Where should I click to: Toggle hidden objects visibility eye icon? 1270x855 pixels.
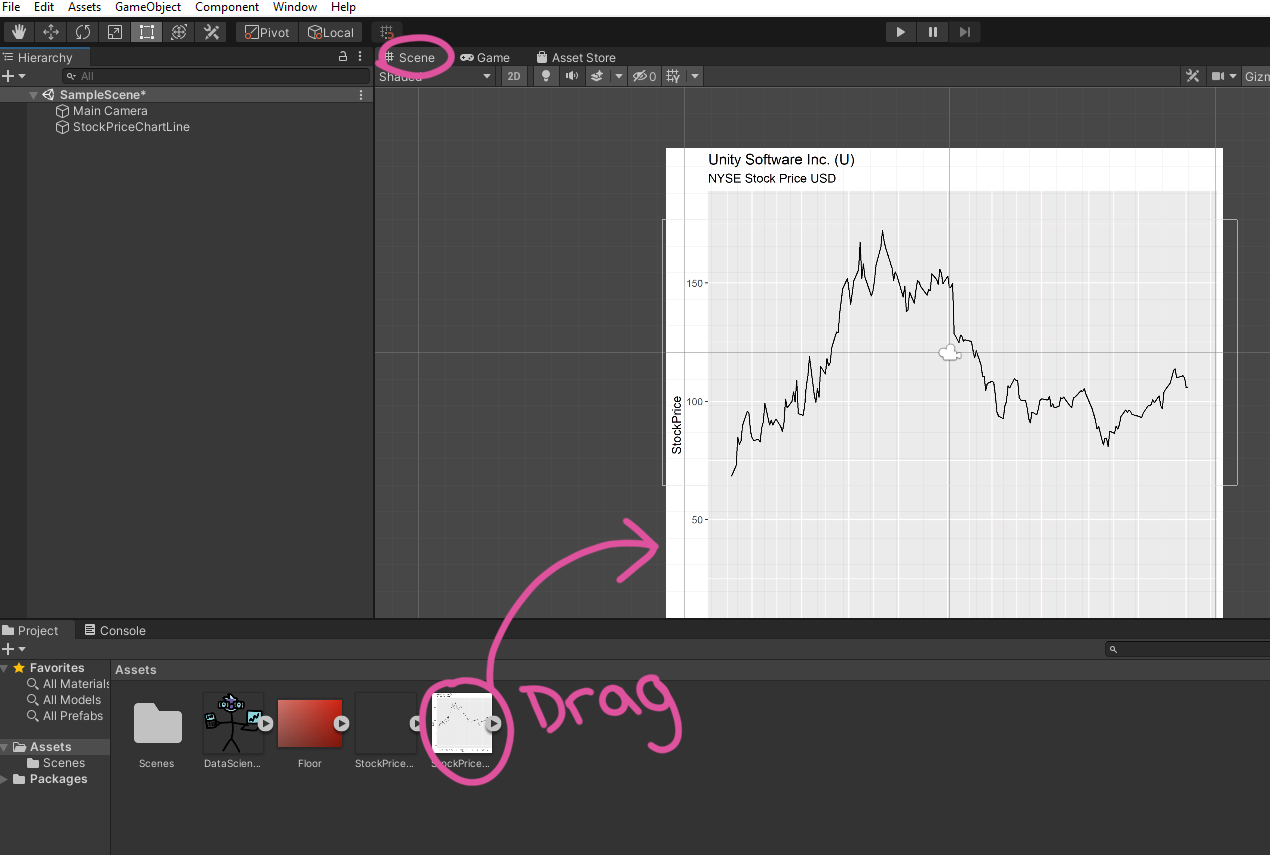coord(644,76)
